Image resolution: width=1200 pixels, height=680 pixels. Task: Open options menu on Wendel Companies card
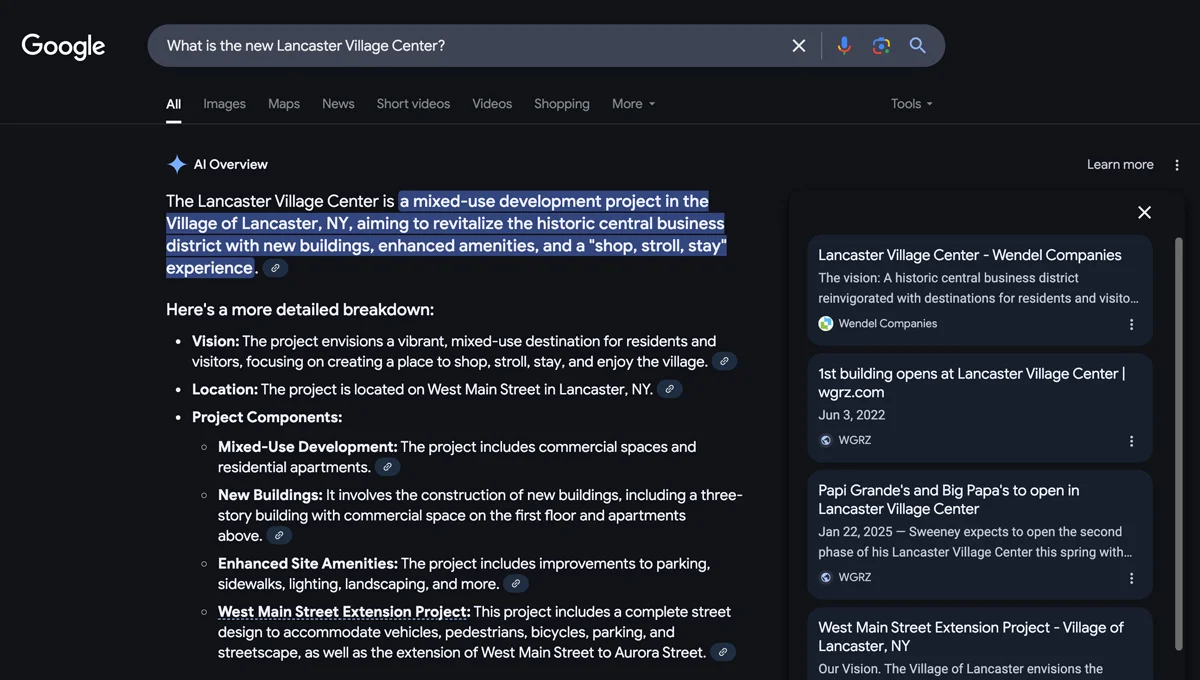[1132, 324]
